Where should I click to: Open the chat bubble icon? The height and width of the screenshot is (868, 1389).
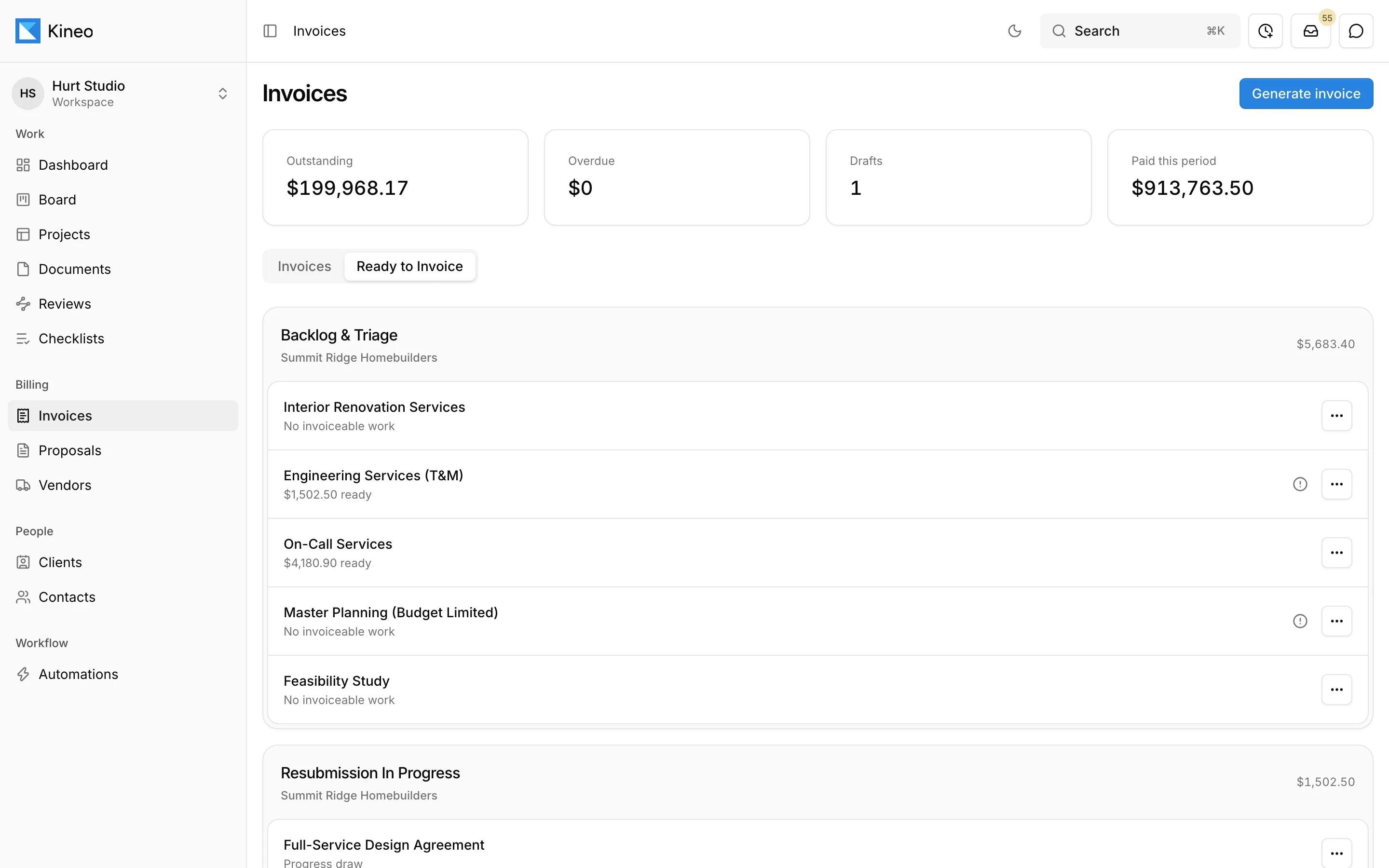point(1356,31)
